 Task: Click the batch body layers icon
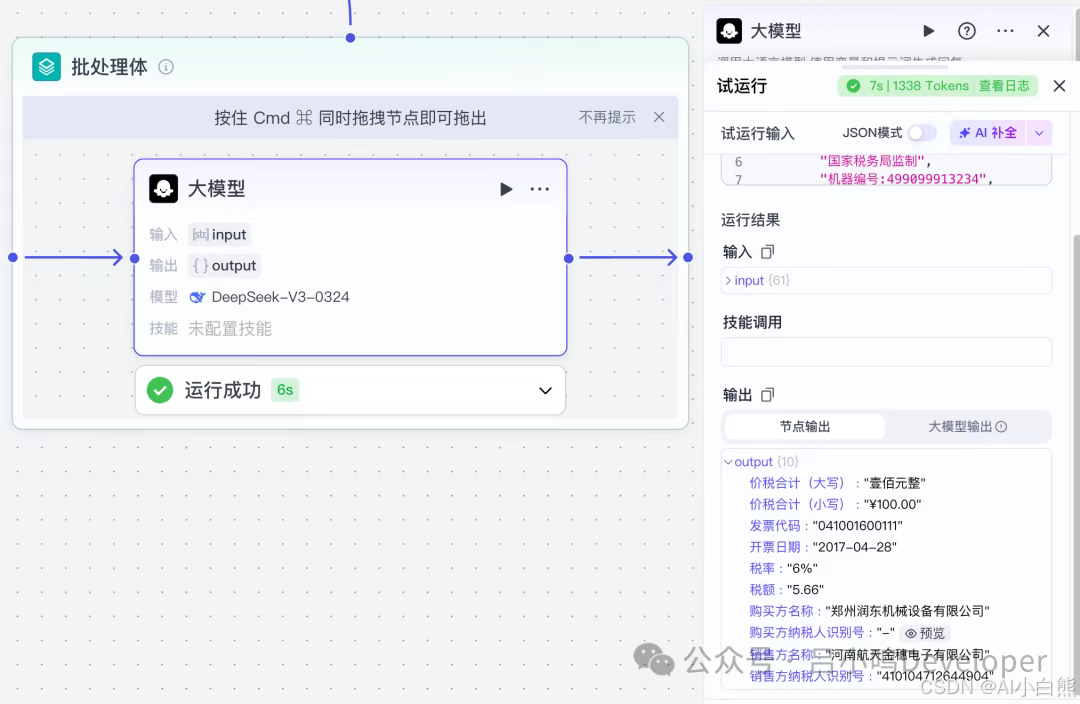click(x=46, y=67)
